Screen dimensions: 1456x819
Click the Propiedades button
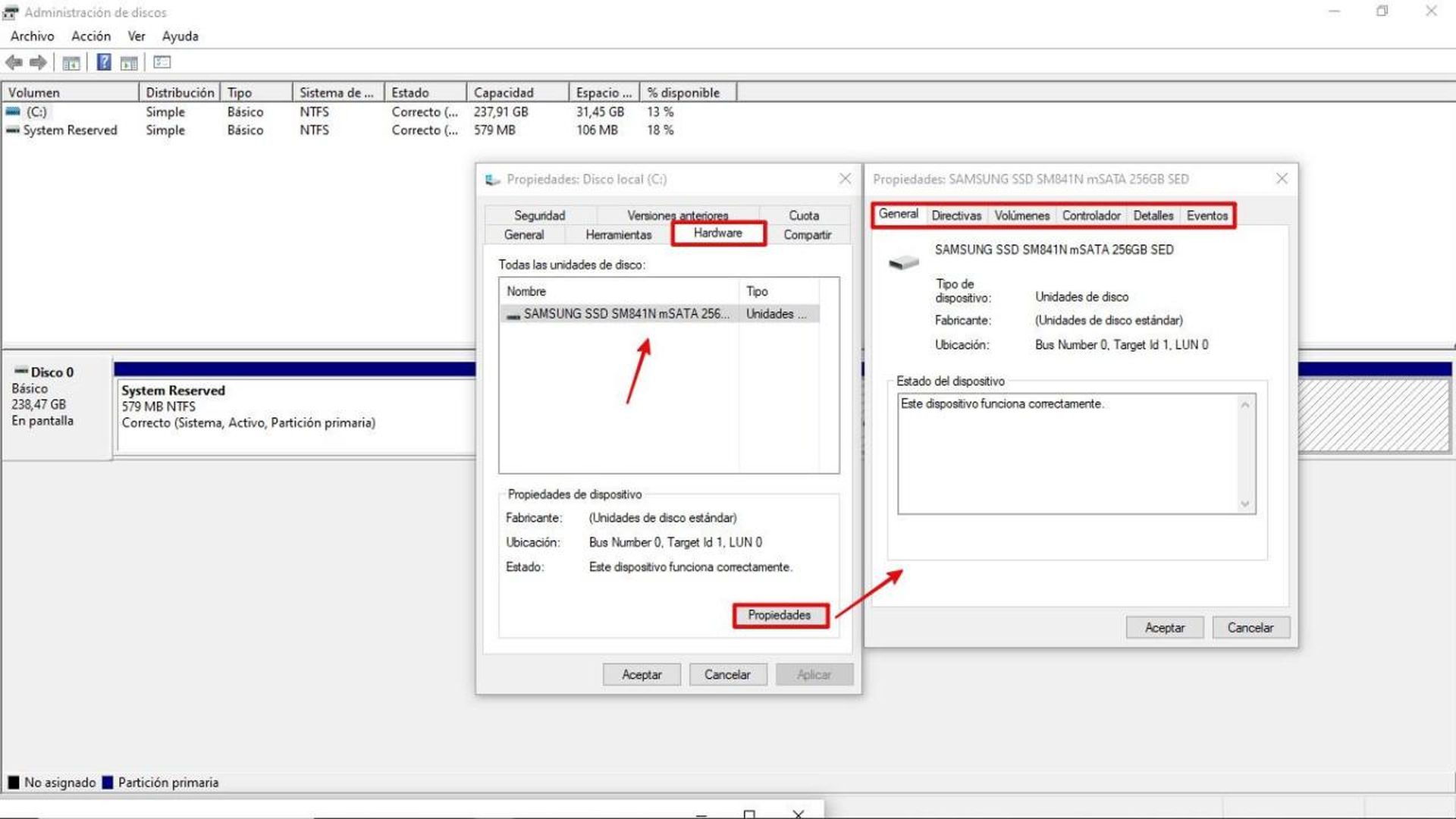click(x=780, y=615)
